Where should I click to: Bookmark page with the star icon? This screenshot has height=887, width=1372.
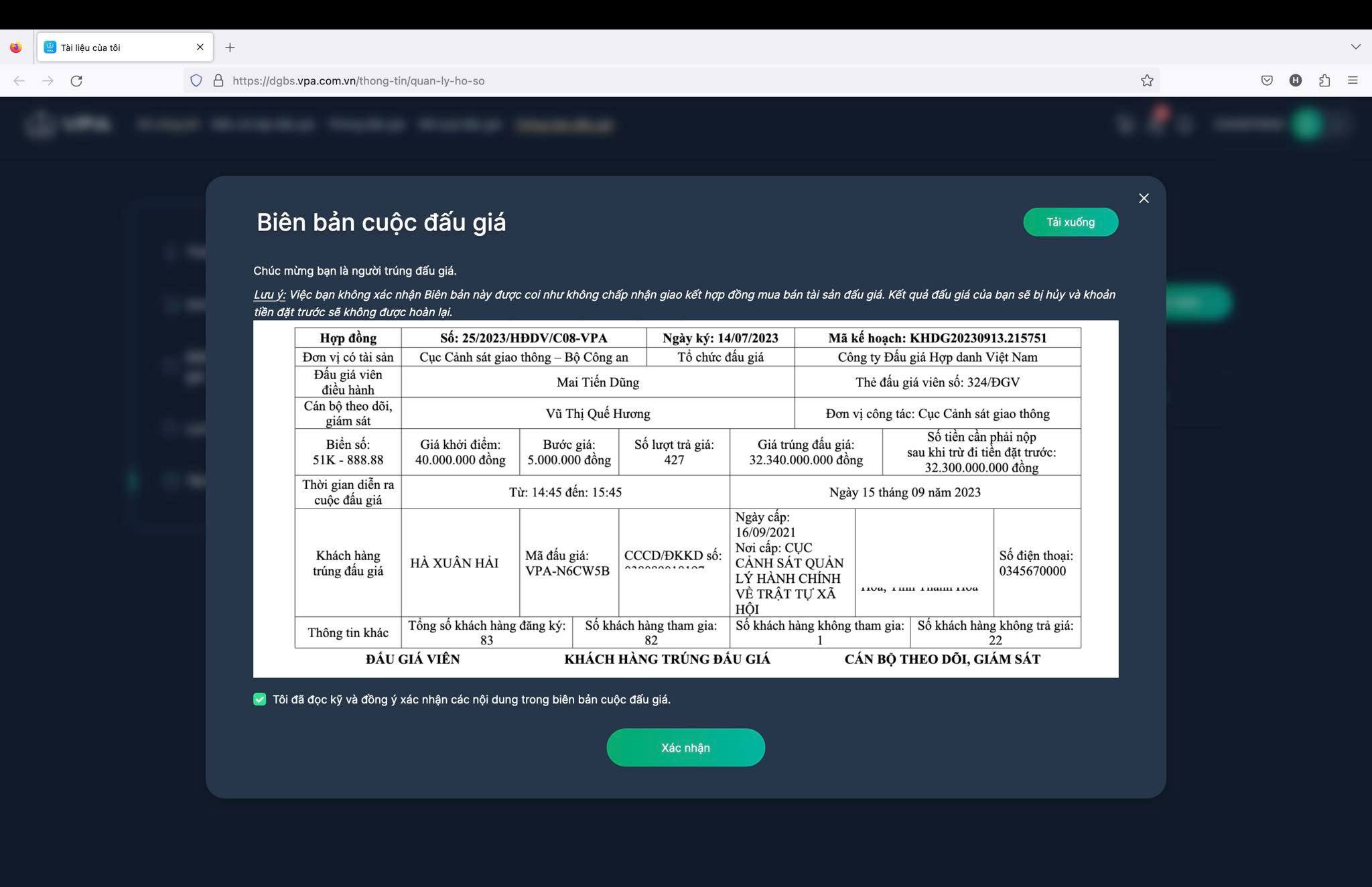1147,81
